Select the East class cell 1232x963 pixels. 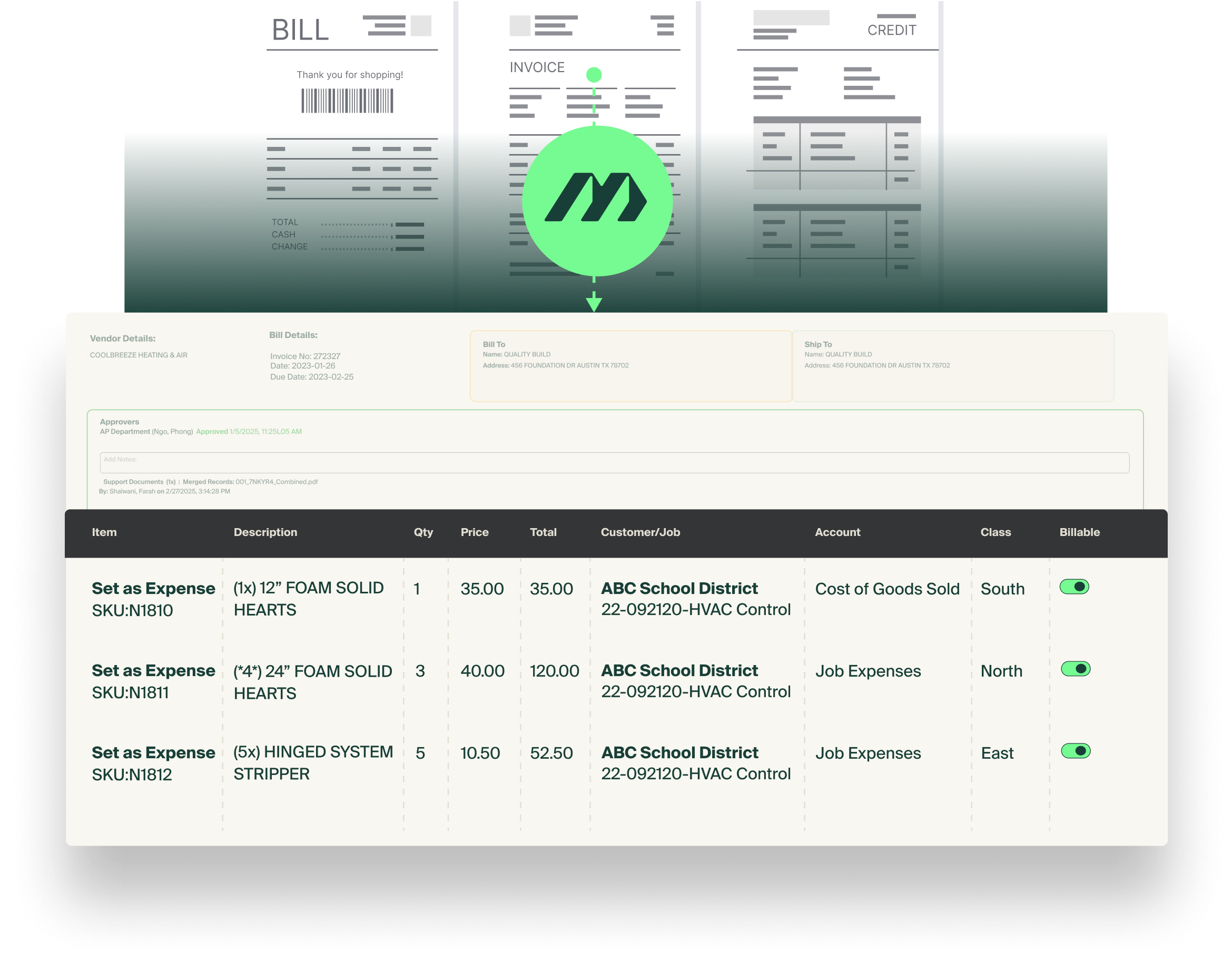997,753
